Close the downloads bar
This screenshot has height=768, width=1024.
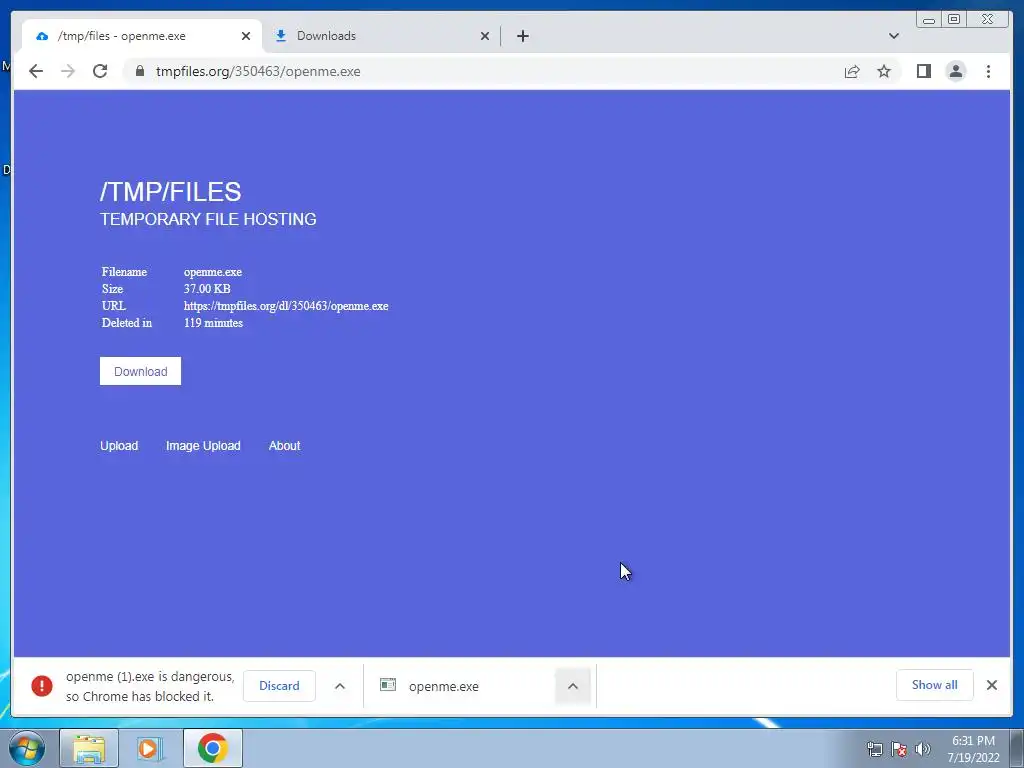pos(991,684)
